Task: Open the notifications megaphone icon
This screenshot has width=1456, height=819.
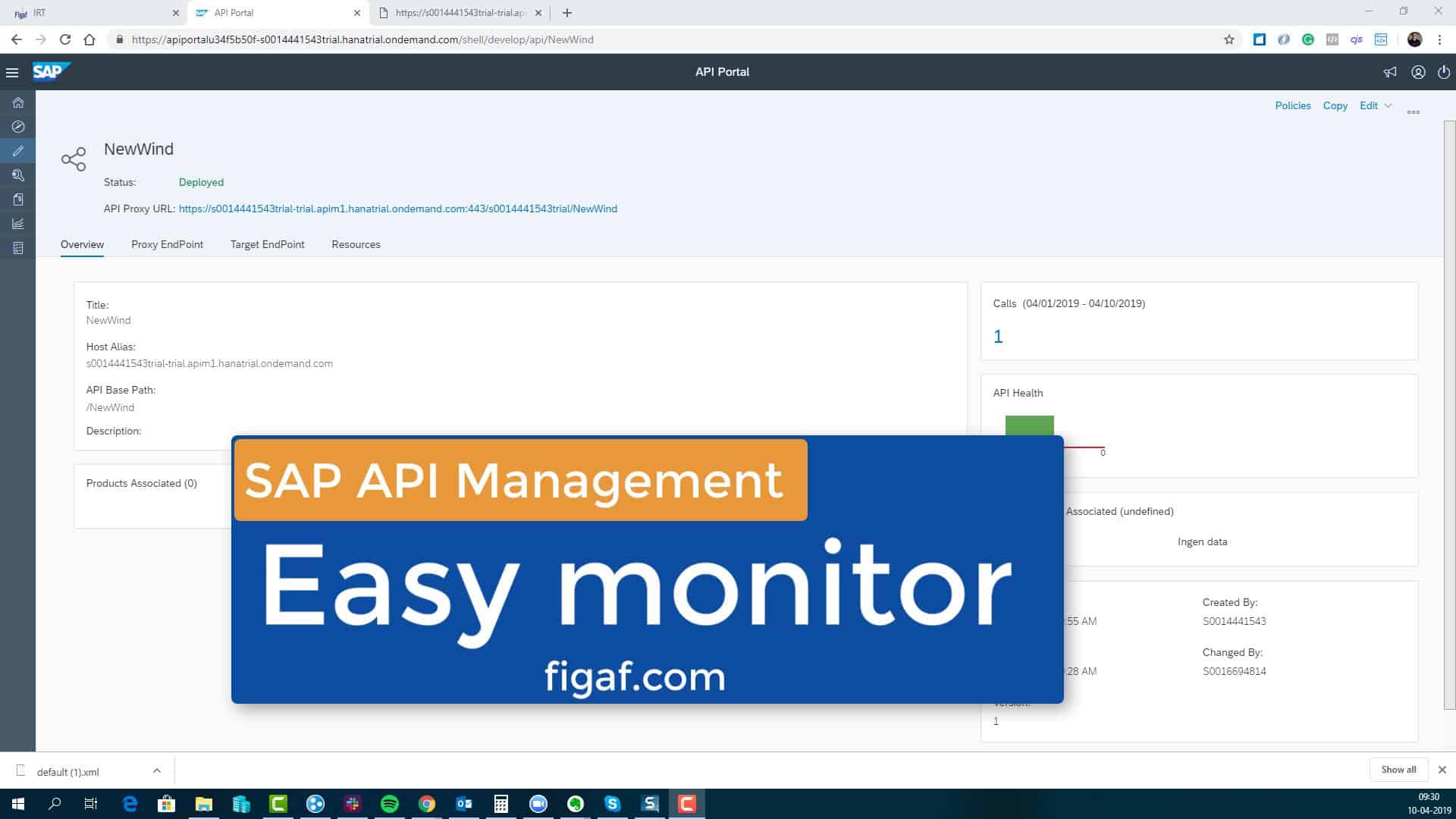Action: click(1390, 72)
